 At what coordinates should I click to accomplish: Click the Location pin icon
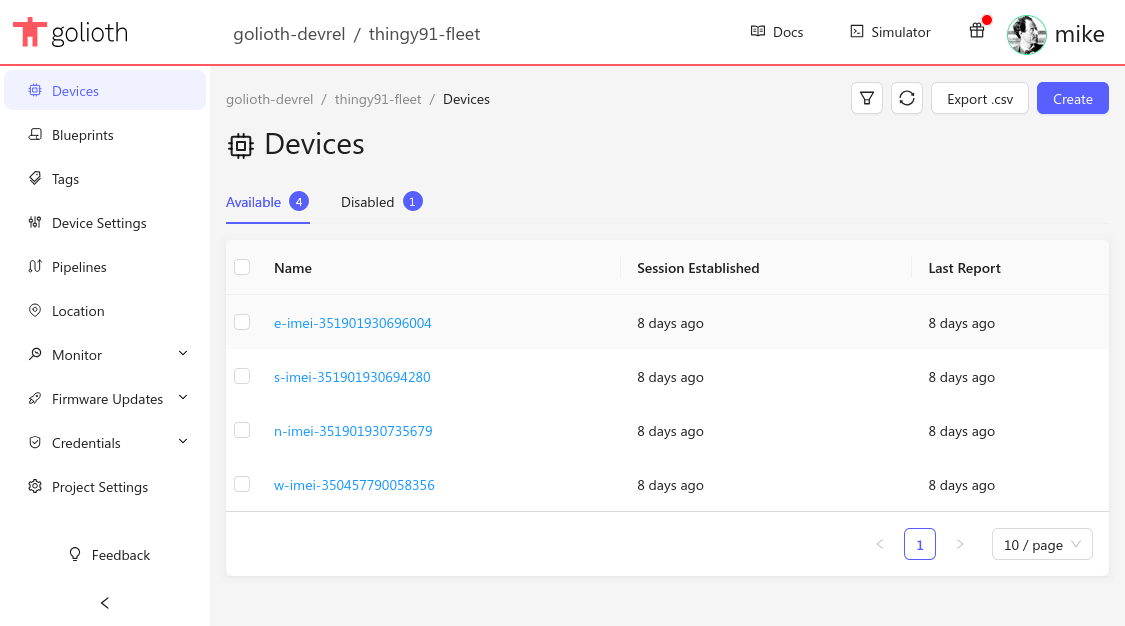coord(35,311)
